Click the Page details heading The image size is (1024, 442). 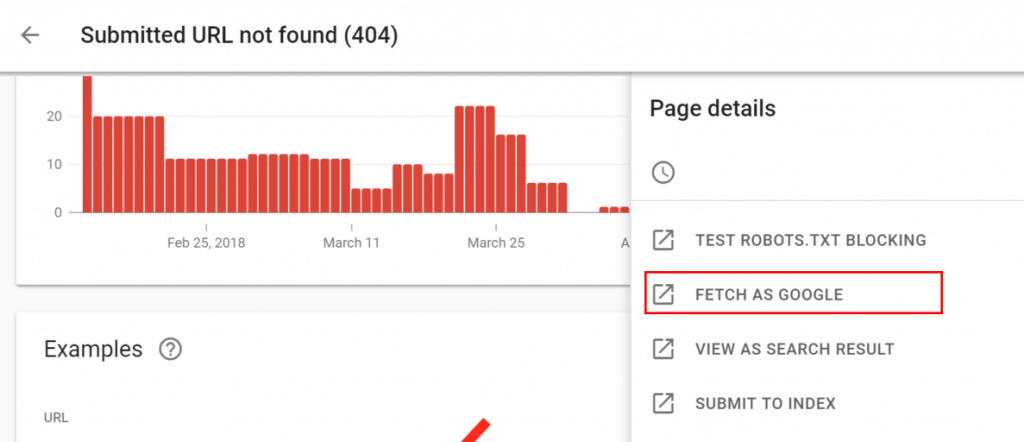(712, 108)
